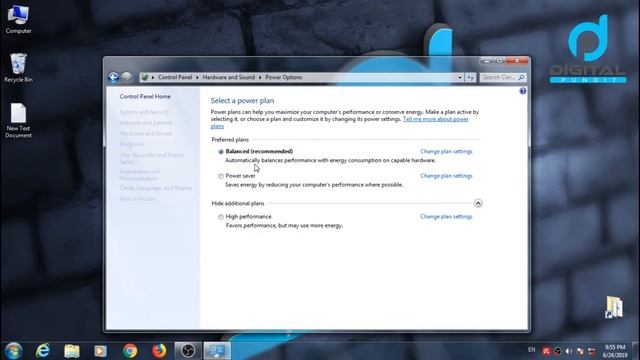Open User Accounts and Family Safety
This screenshot has width=640, height=360.
pyautogui.click(x=151, y=158)
